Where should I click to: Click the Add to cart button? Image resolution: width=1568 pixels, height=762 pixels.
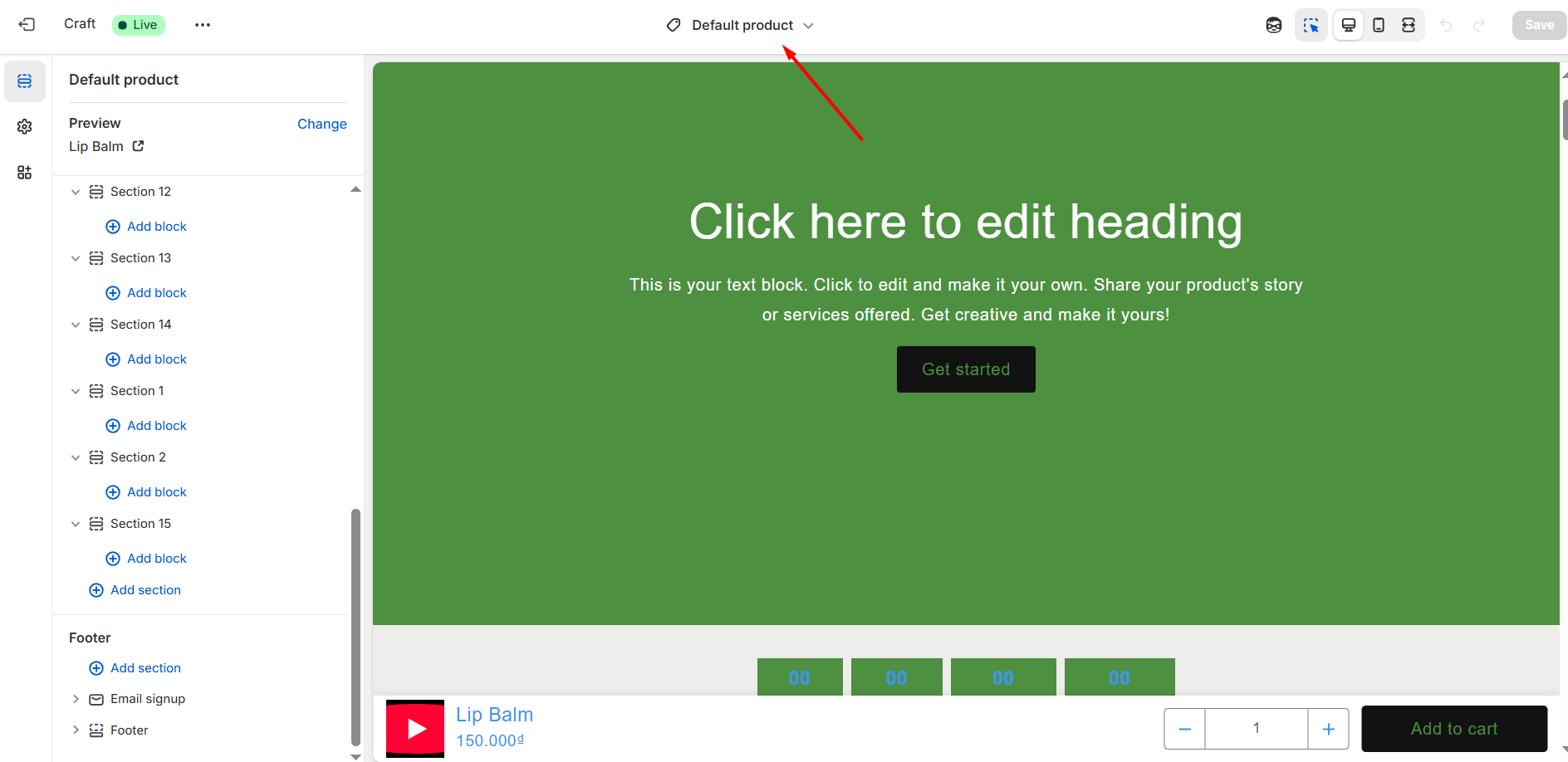click(x=1454, y=729)
